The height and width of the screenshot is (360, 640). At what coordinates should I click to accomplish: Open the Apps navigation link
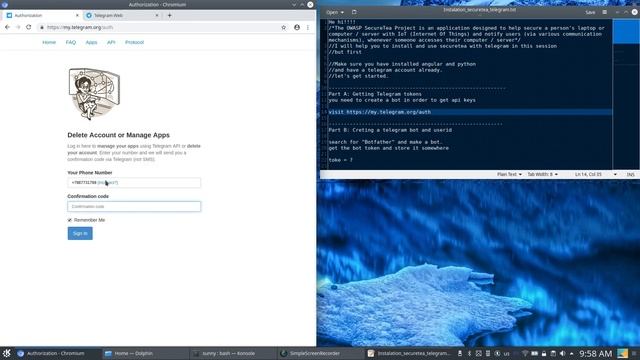click(91, 42)
